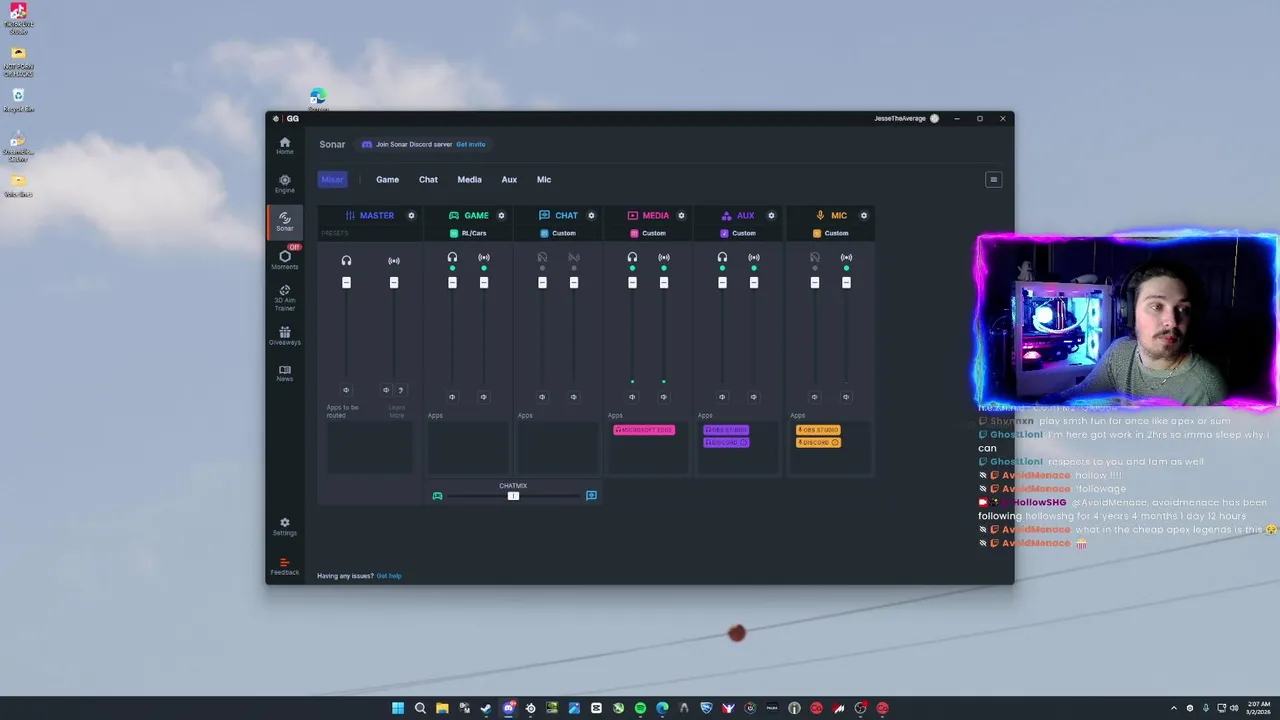This screenshot has width=1280, height=720.
Task: Click the Microsoft Edge app chip in Media
Action: point(644,430)
